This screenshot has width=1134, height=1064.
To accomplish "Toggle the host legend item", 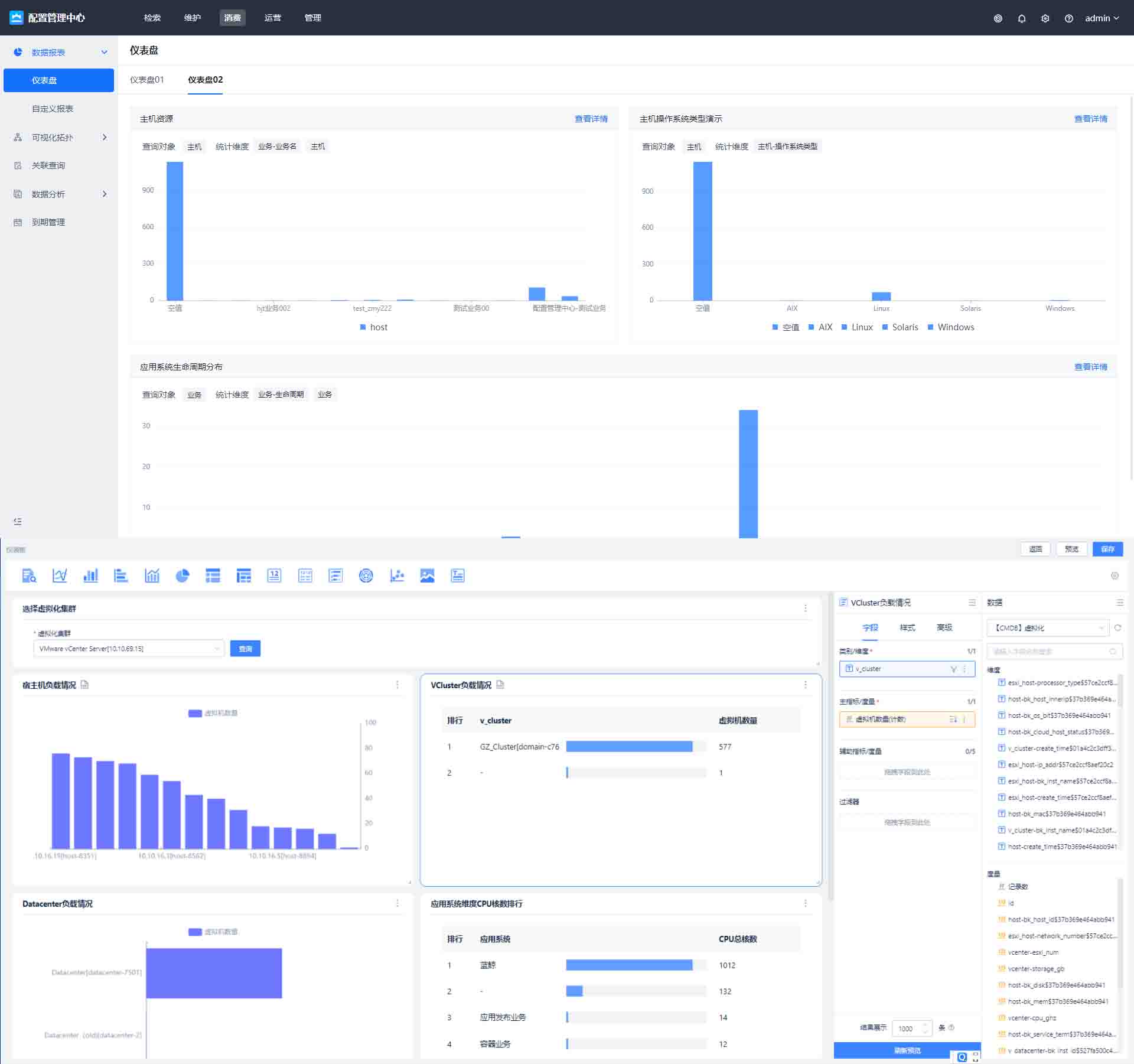I will (374, 327).
